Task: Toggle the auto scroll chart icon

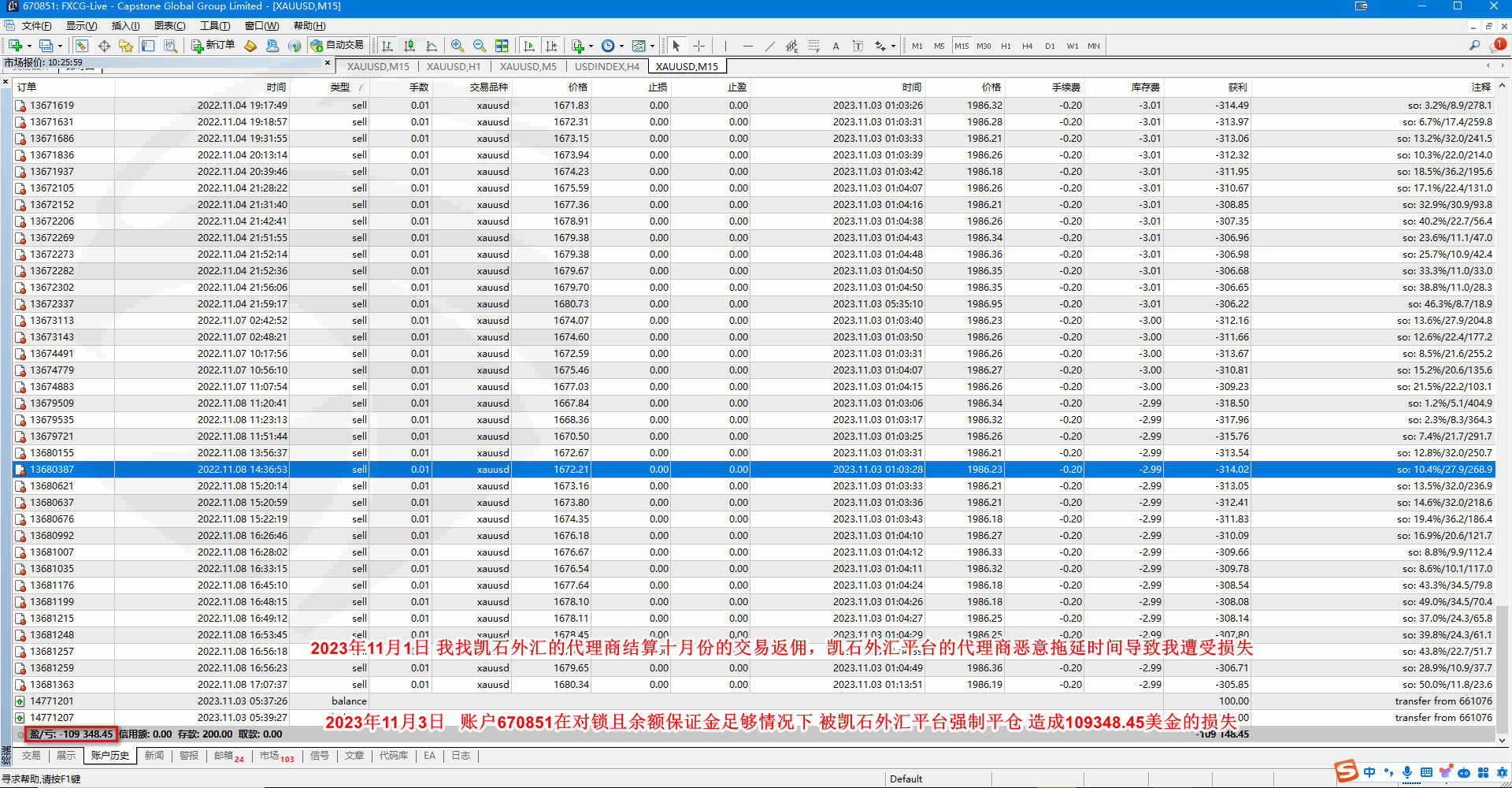Action: click(x=529, y=46)
